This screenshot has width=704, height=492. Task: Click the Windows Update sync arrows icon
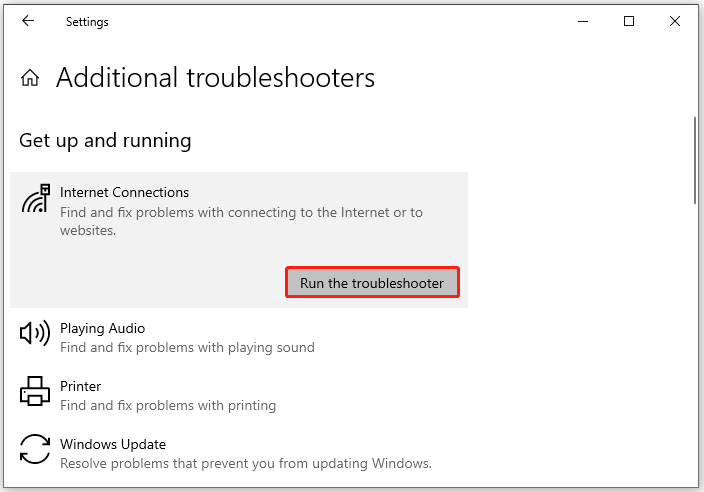tap(35, 449)
